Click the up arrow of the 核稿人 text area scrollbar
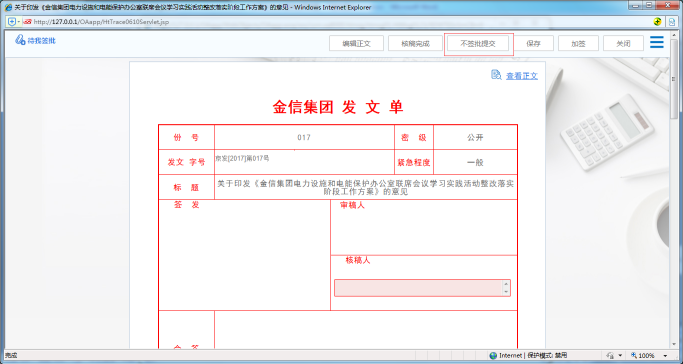Image resolution: width=683 pixels, height=364 pixels. click(506, 283)
